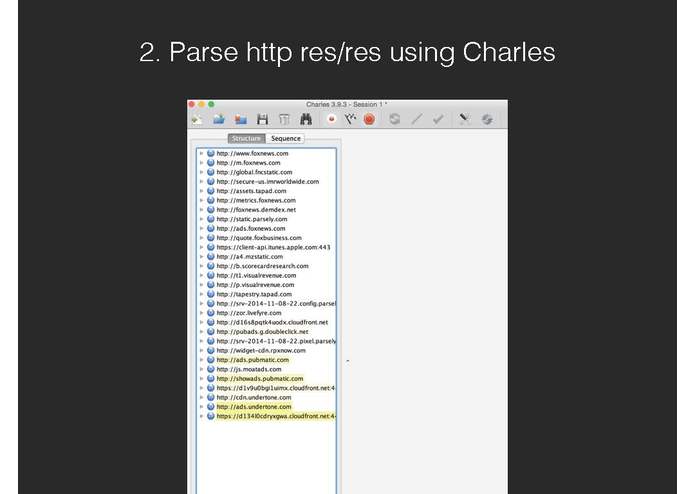Select the highlighted http://ads.pubmatic.com row

266,360
